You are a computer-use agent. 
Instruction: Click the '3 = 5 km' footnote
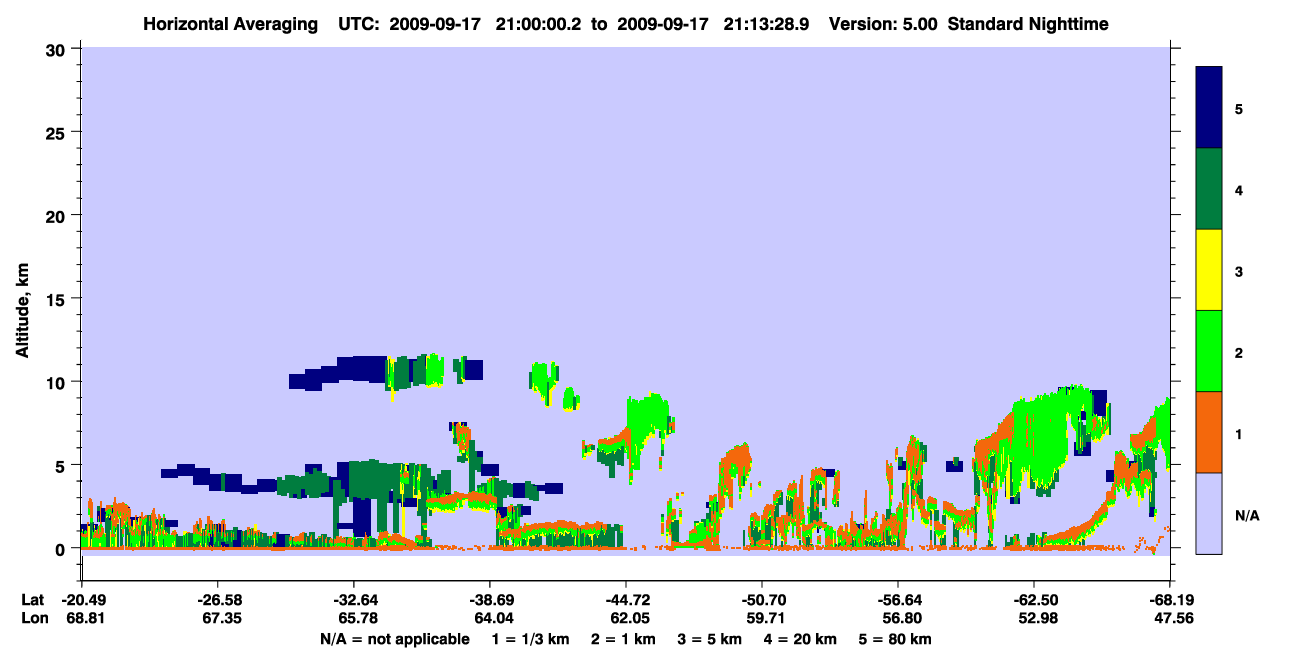[710, 639]
